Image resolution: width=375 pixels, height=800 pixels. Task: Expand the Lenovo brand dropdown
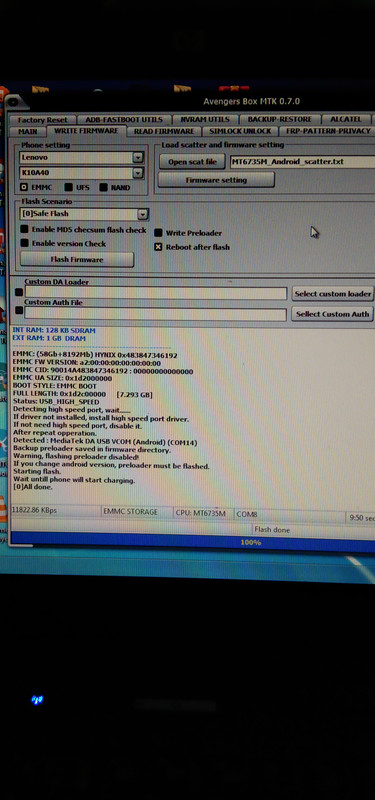(138, 158)
